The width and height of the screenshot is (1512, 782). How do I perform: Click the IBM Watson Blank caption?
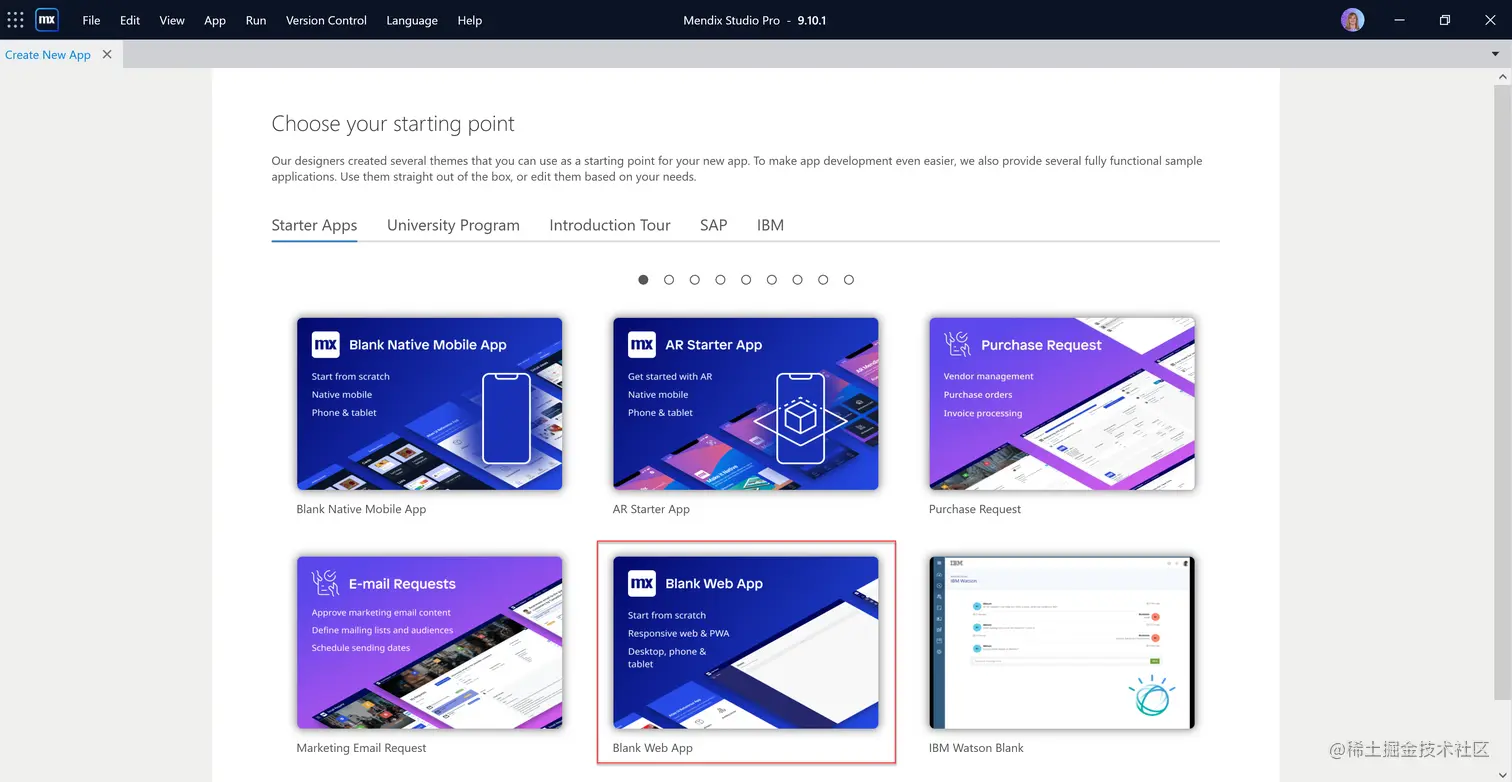point(976,748)
